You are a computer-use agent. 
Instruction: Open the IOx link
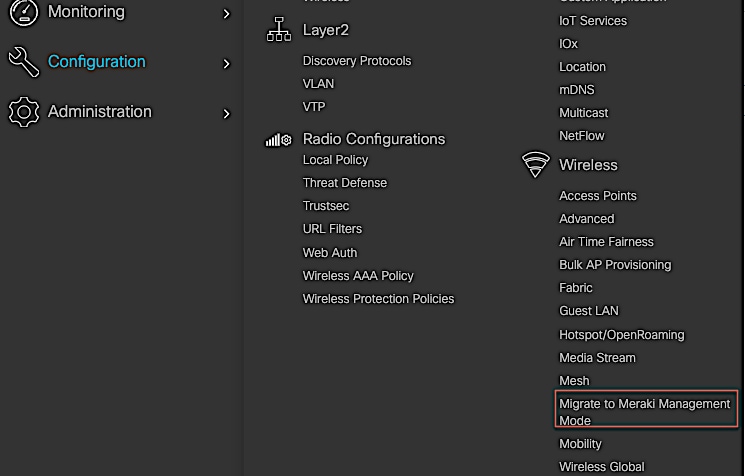pyautogui.click(x=568, y=44)
